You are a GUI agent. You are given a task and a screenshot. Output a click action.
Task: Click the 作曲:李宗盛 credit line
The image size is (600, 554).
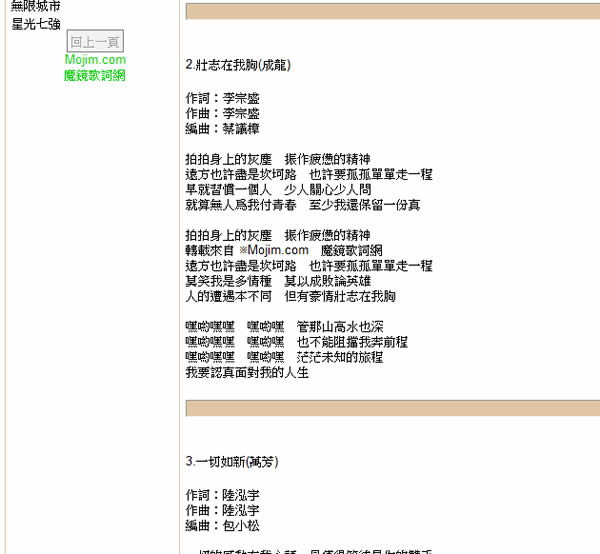(x=222, y=113)
